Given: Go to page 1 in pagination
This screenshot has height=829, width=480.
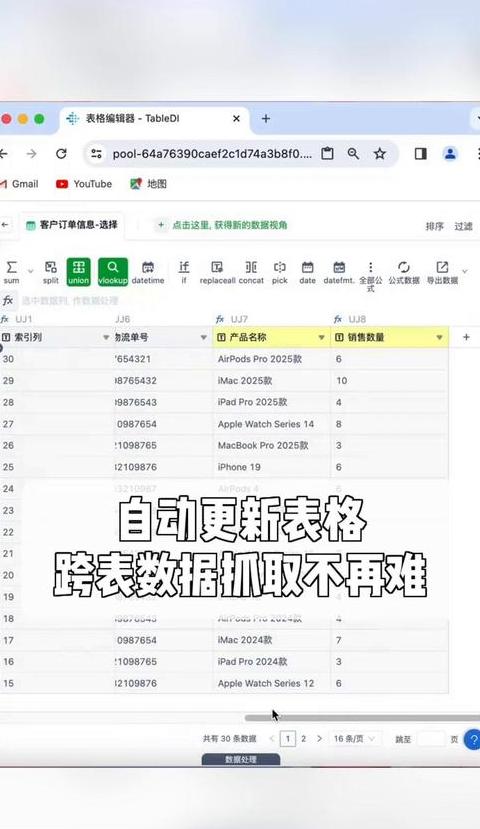Looking at the screenshot, I should click(288, 739).
